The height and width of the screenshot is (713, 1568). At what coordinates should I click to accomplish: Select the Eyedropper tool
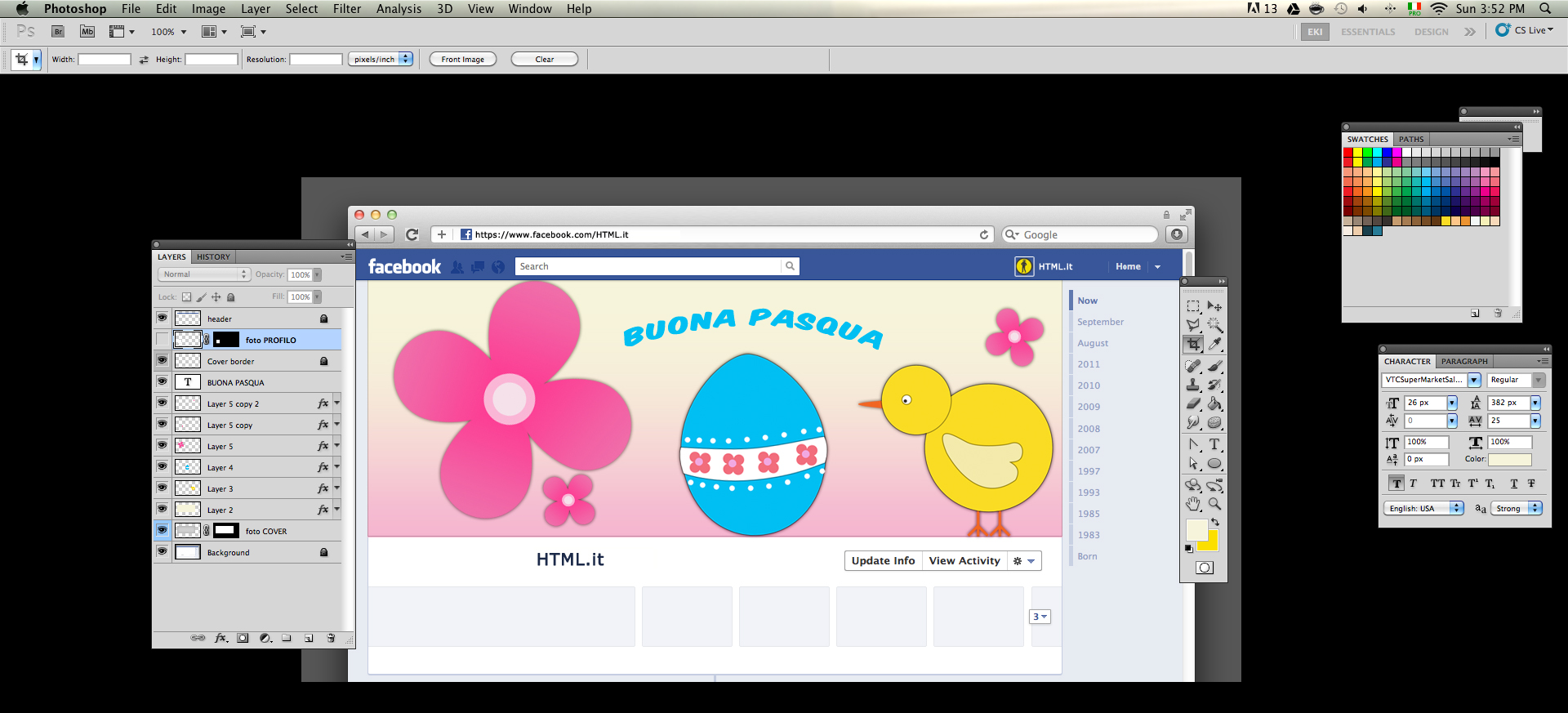click(x=1214, y=344)
